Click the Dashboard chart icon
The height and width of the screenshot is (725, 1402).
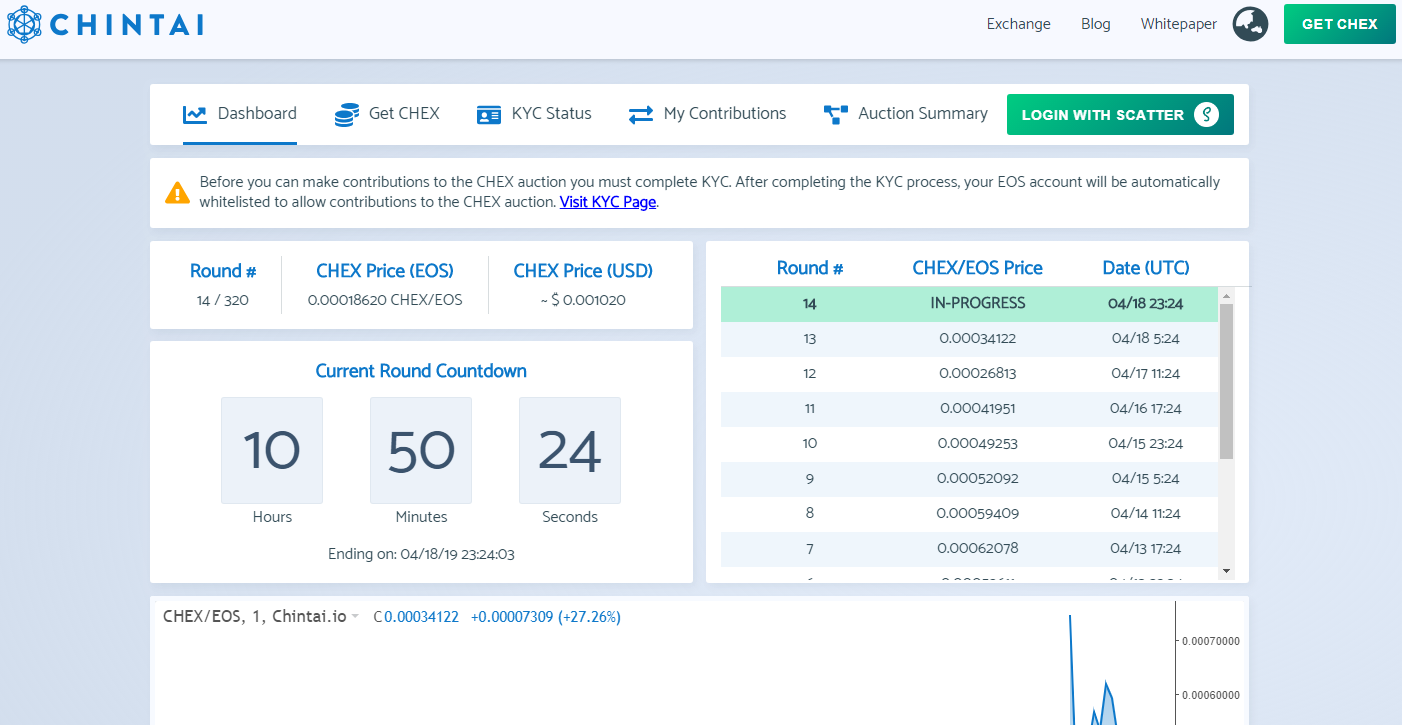click(194, 114)
